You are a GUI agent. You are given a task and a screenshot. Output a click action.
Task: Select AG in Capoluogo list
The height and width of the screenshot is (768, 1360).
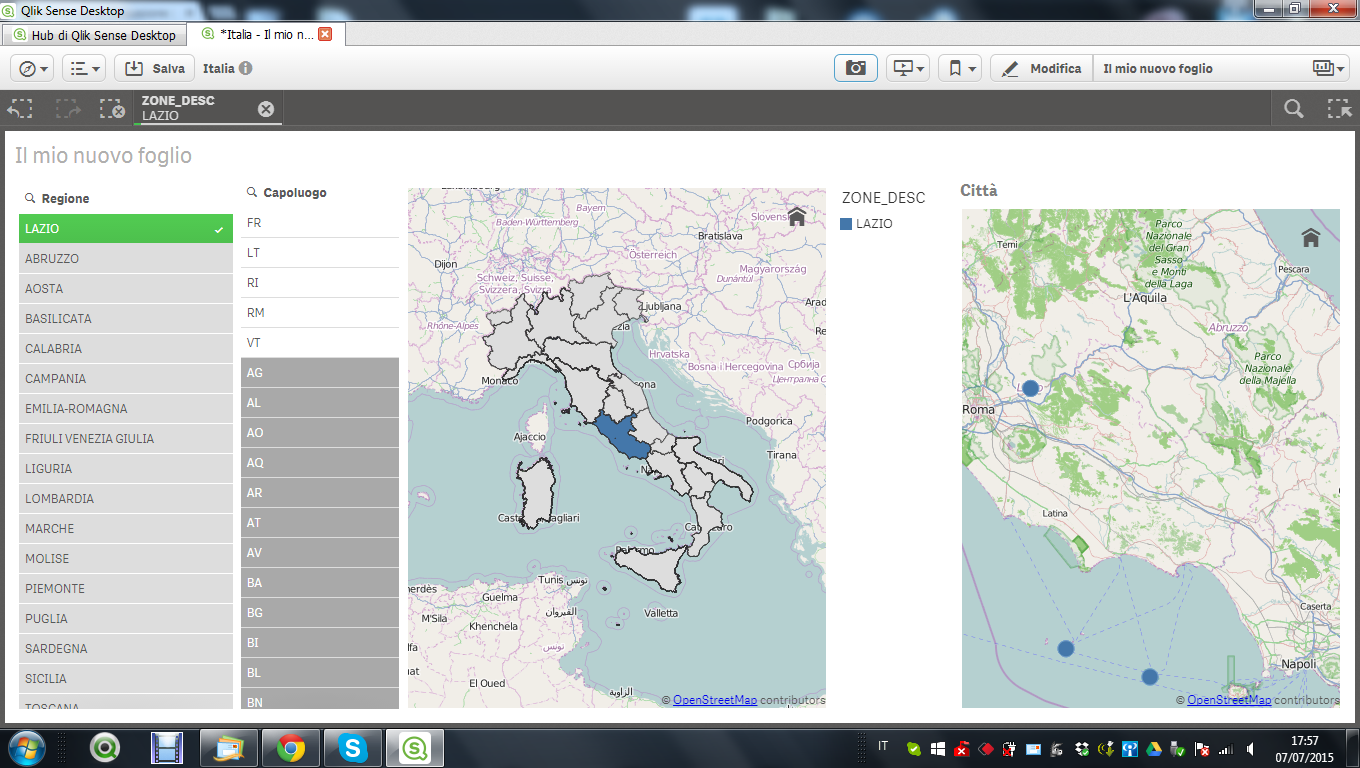coord(320,373)
